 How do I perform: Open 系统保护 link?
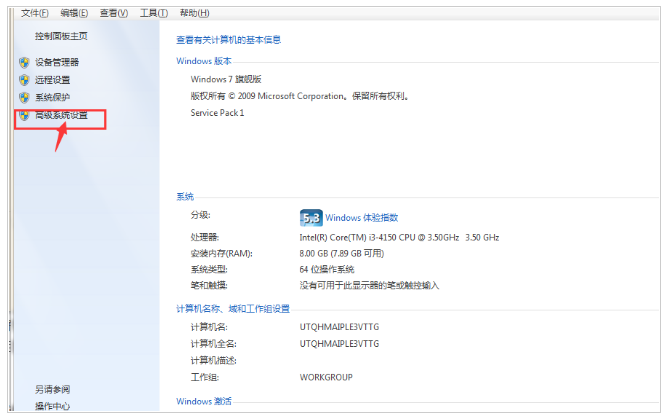[53, 97]
